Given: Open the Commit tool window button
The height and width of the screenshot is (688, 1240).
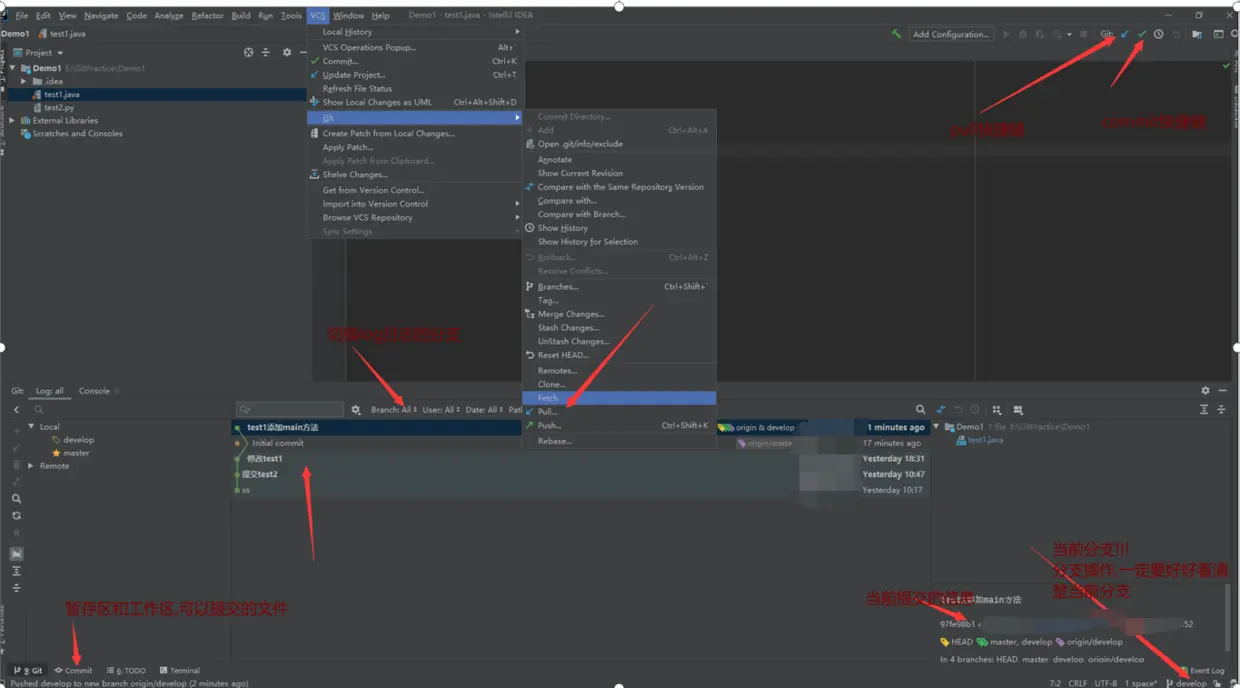Looking at the screenshot, I should click(x=73, y=670).
